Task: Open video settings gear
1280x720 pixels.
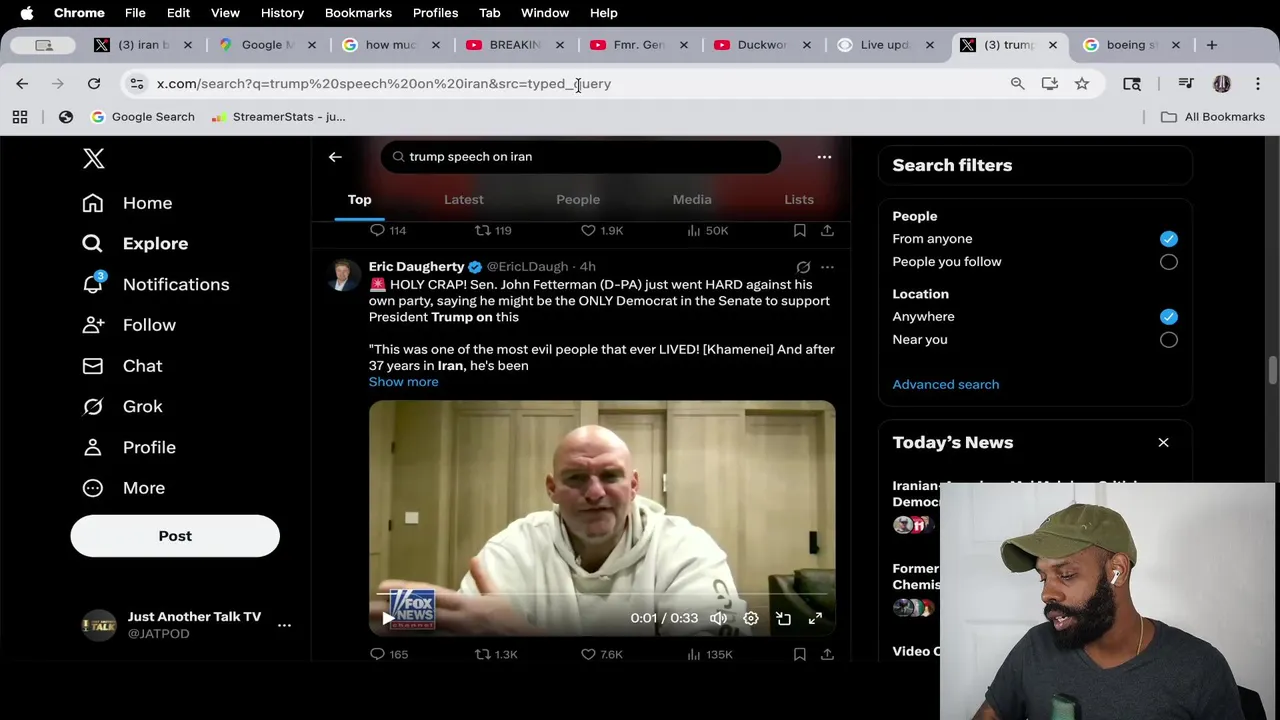Action: (751, 618)
